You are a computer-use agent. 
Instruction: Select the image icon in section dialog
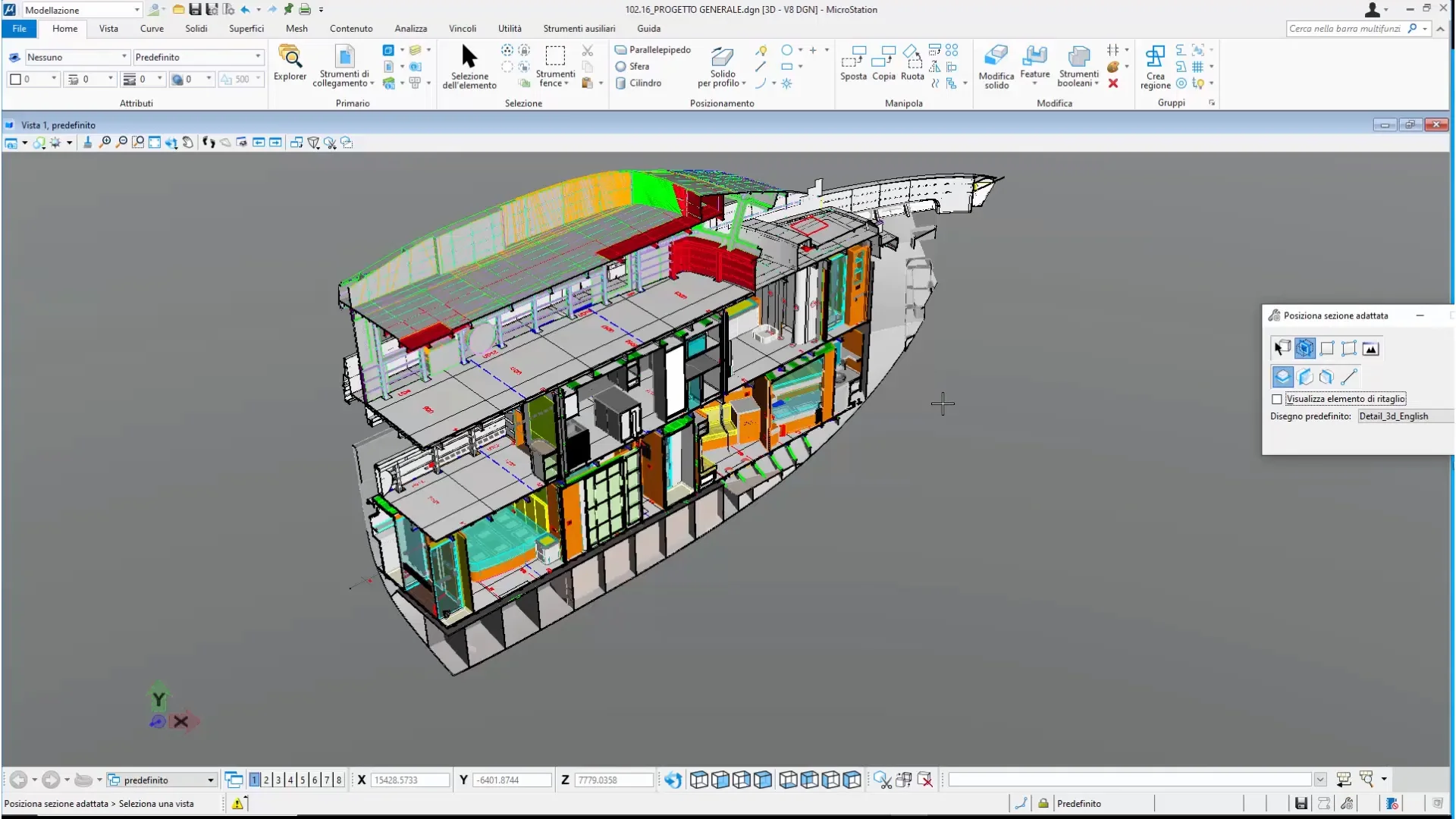pyautogui.click(x=1370, y=349)
